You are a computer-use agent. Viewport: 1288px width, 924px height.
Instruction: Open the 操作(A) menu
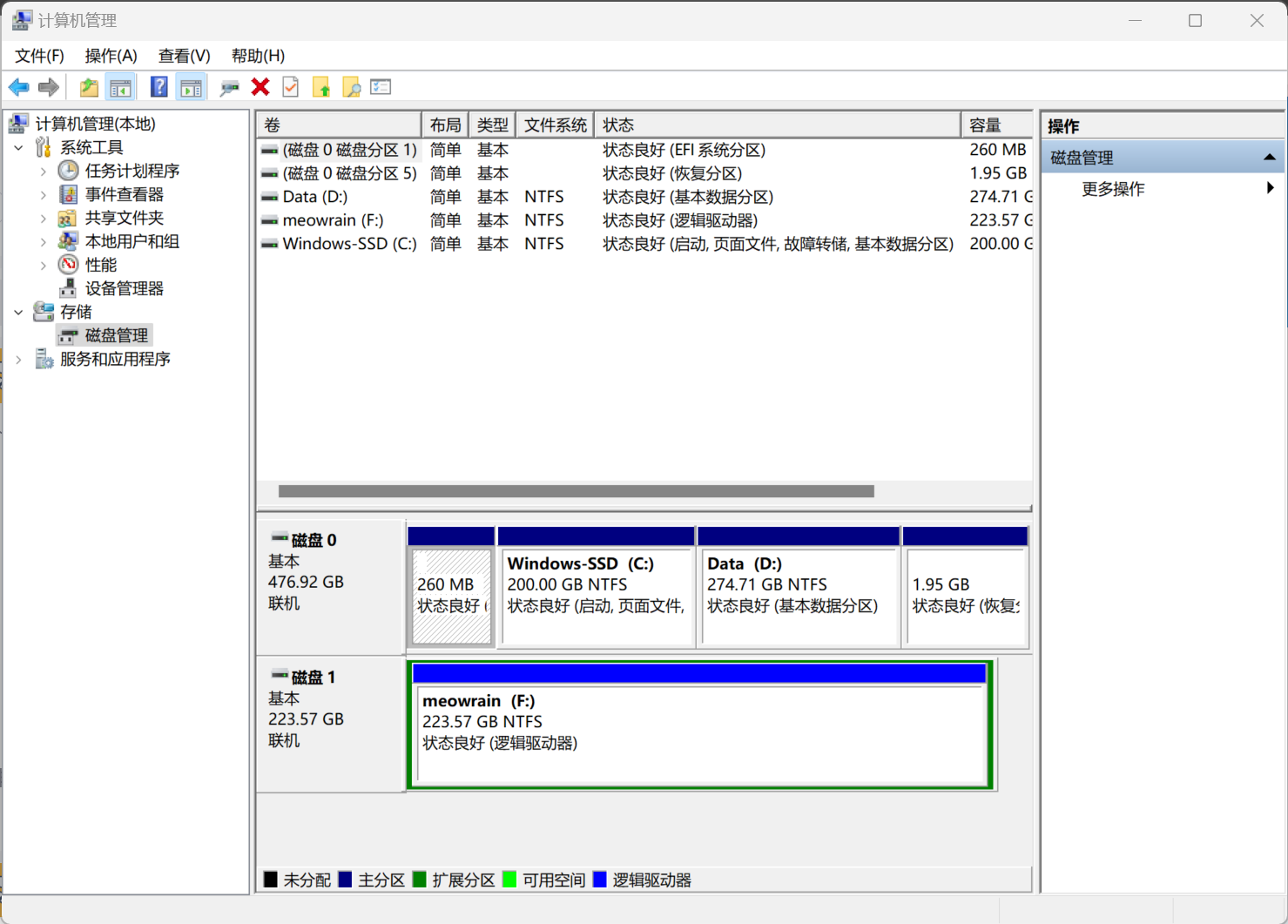coord(111,56)
